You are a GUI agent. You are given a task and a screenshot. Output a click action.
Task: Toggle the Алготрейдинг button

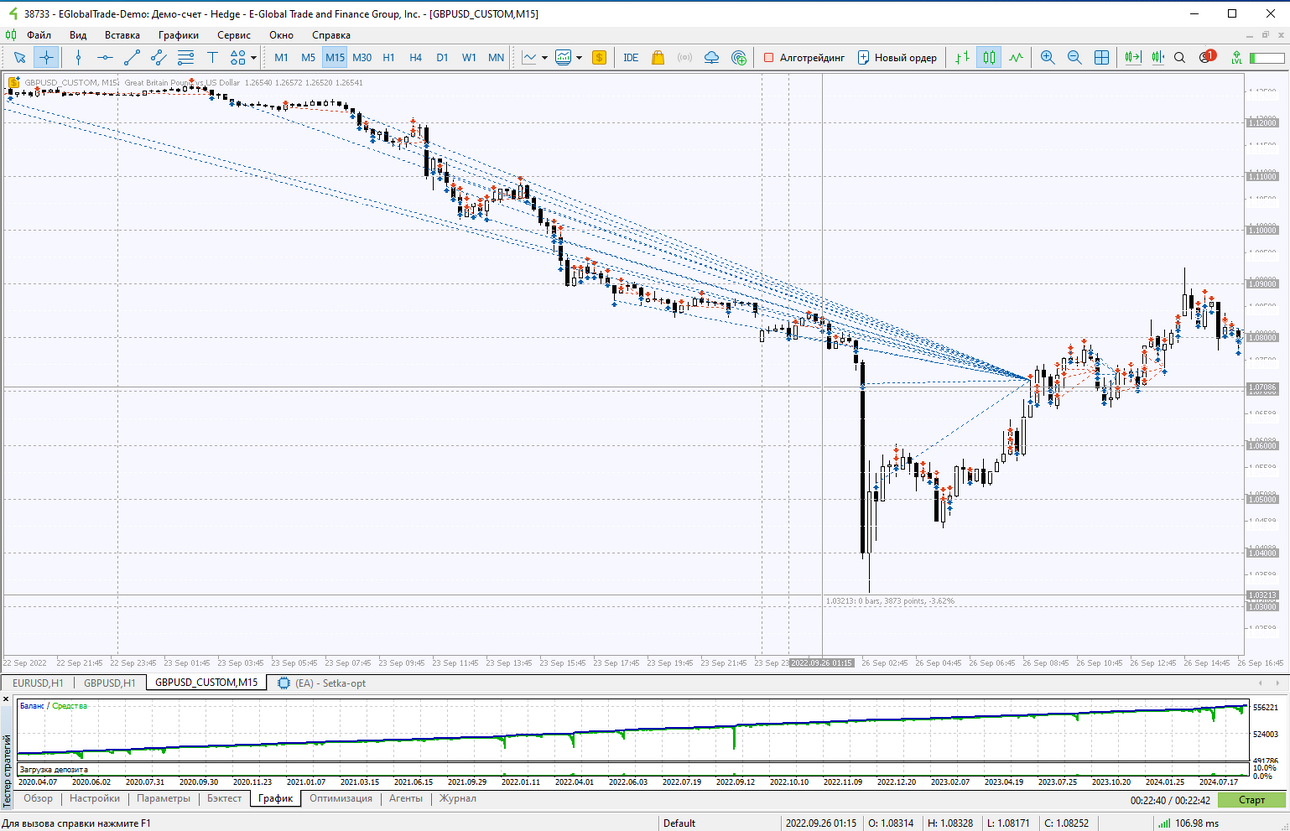pyautogui.click(x=804, y=57)
